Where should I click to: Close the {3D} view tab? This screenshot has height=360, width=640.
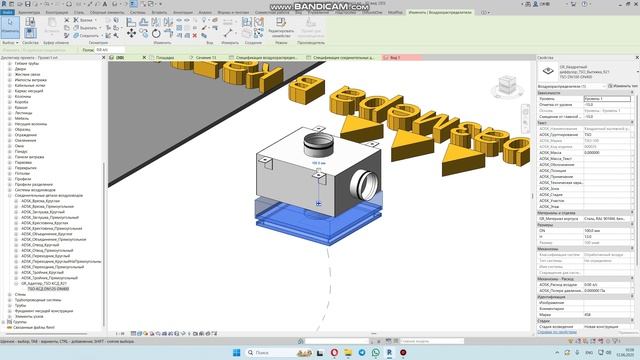[144, 58]
